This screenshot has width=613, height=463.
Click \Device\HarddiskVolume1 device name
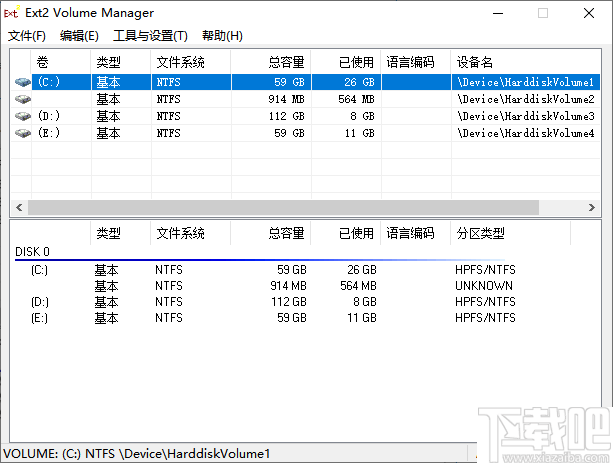click(526, 82)
